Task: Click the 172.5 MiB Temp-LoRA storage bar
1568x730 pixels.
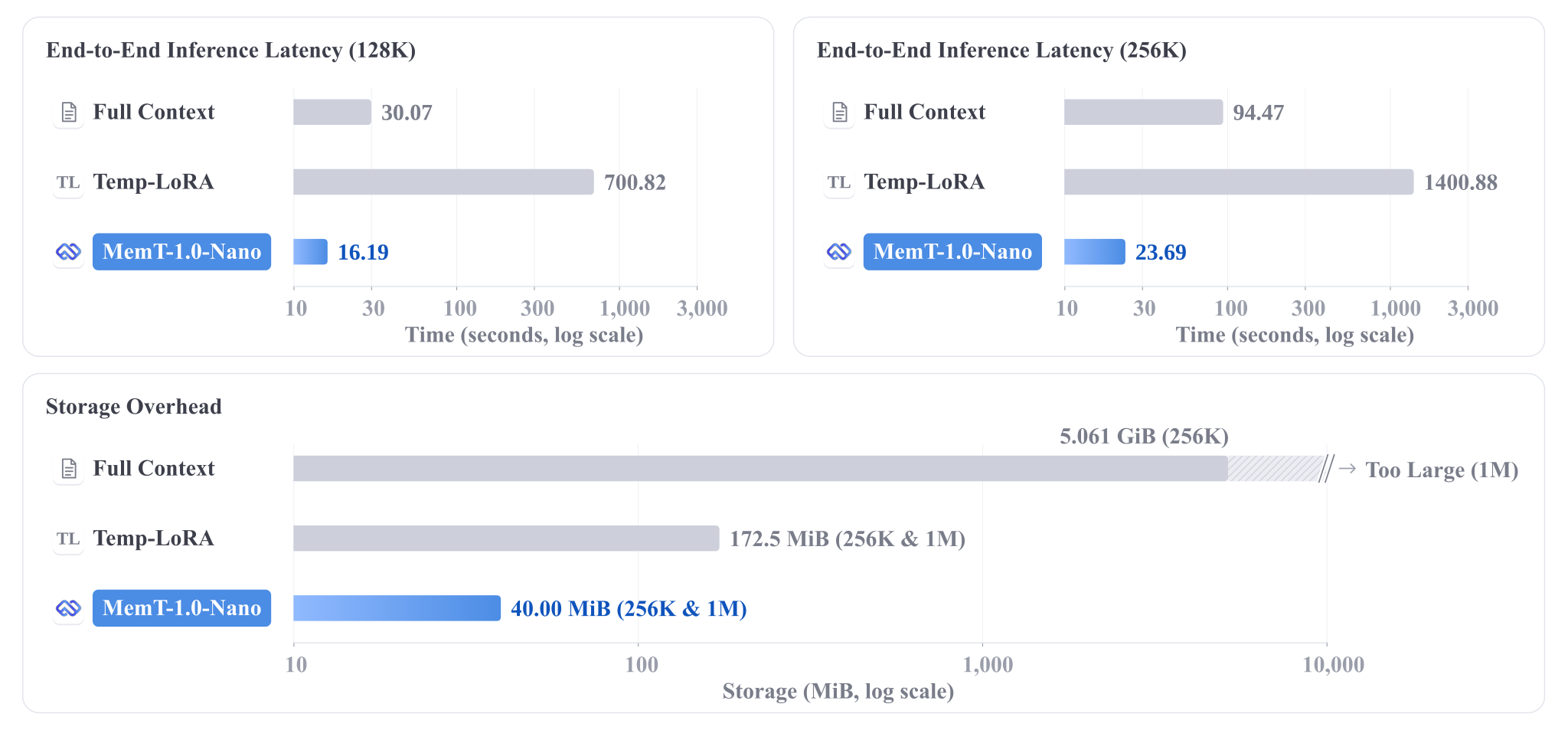Action: [506, 538]
